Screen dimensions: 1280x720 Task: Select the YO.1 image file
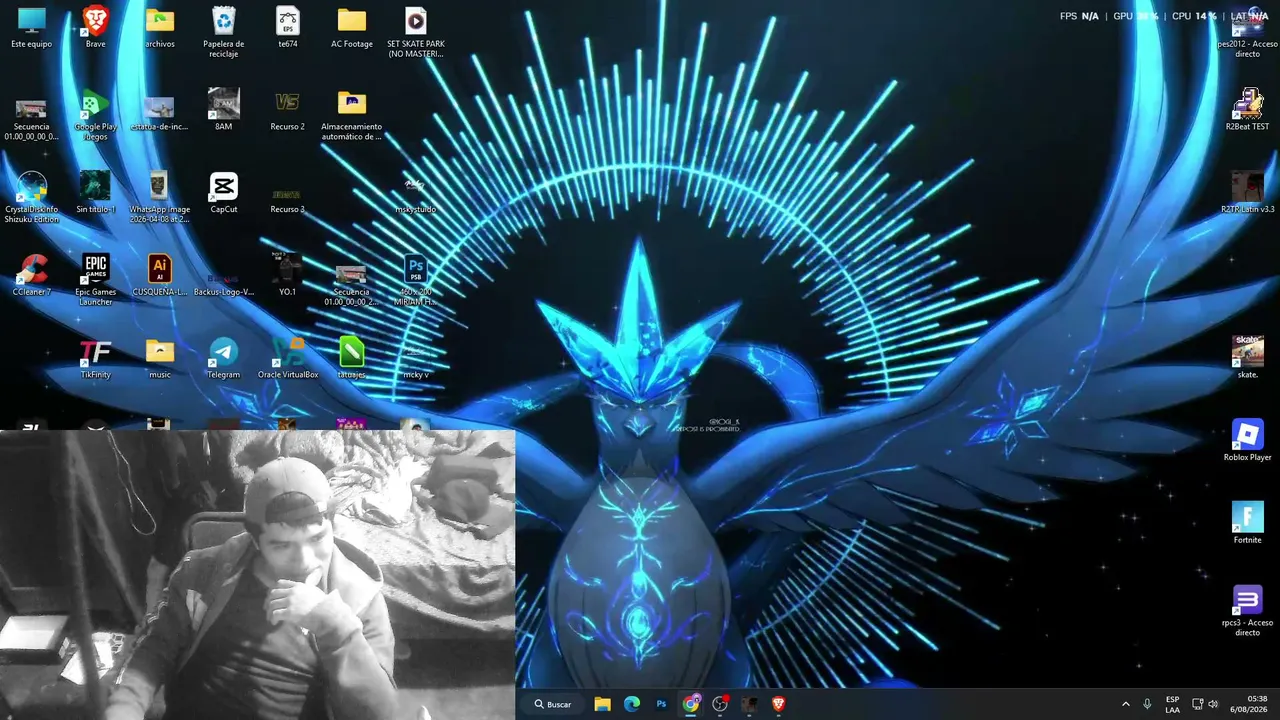(x=287, y=276)
